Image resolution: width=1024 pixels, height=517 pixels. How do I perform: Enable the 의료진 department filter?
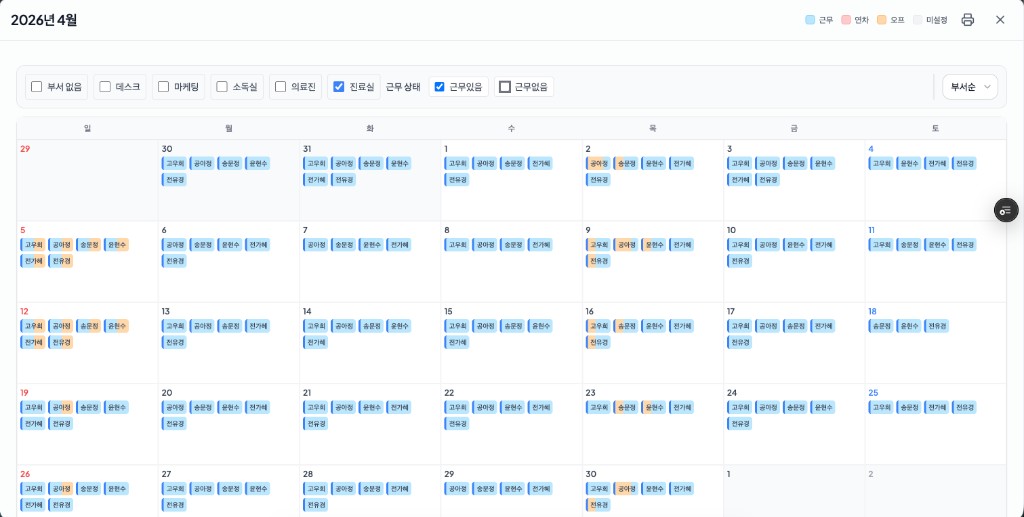click(x=281, y=86)
